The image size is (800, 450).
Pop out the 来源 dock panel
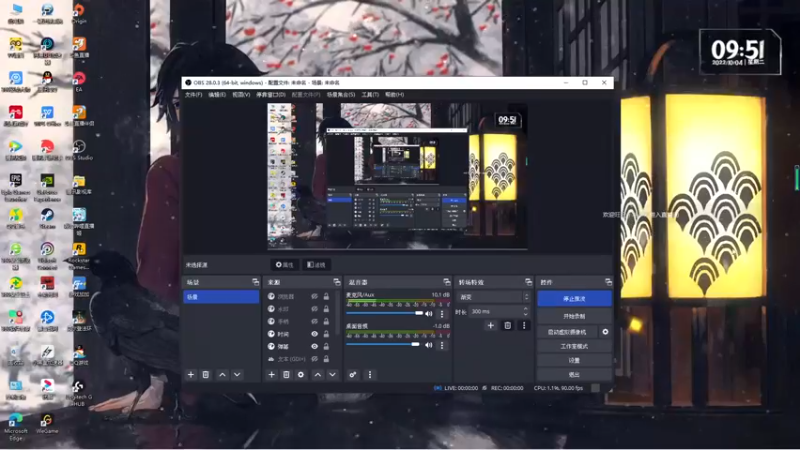click(x=336, y=282)
